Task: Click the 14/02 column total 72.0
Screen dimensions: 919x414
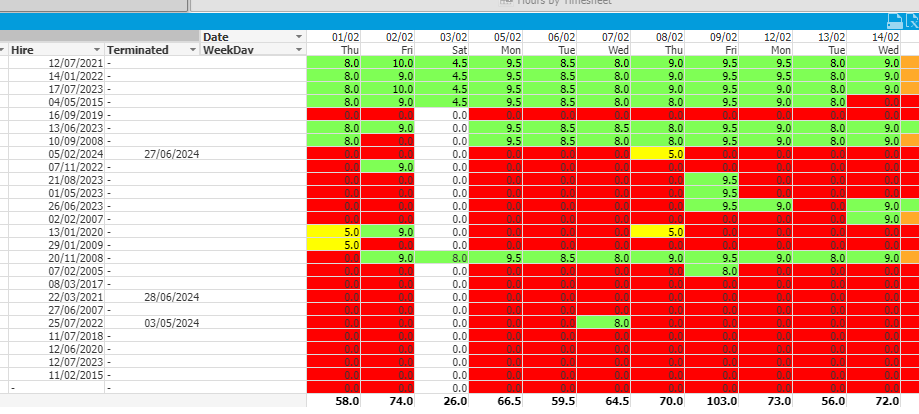Action: click(x=887, y=401)
